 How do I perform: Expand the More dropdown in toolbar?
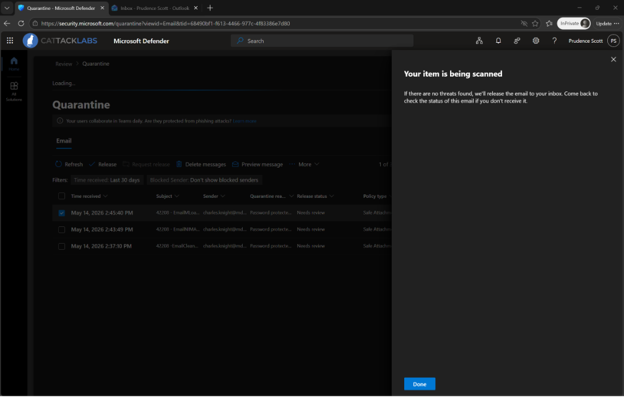coord(304,164)
